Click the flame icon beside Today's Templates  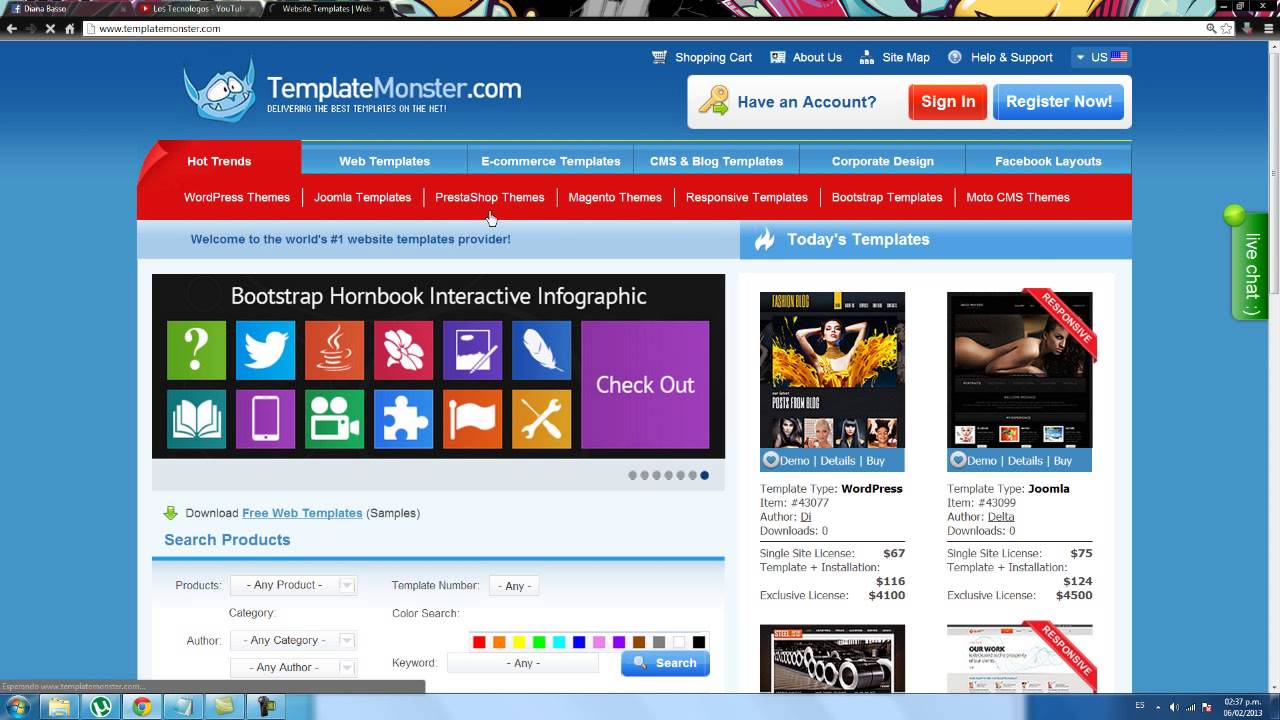coord(764,239)
